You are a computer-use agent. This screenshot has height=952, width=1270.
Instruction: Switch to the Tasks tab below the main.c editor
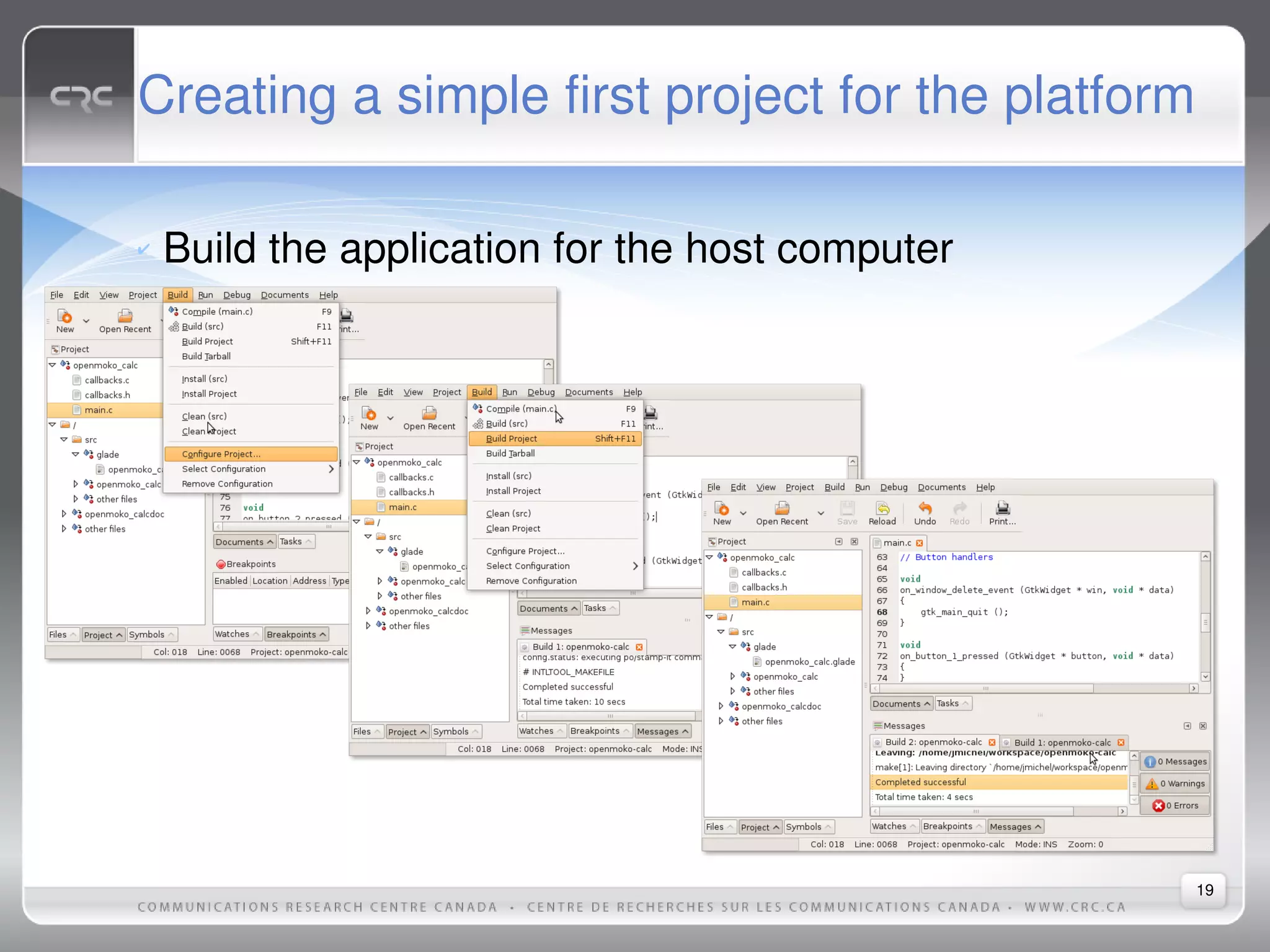pos(953,703)
